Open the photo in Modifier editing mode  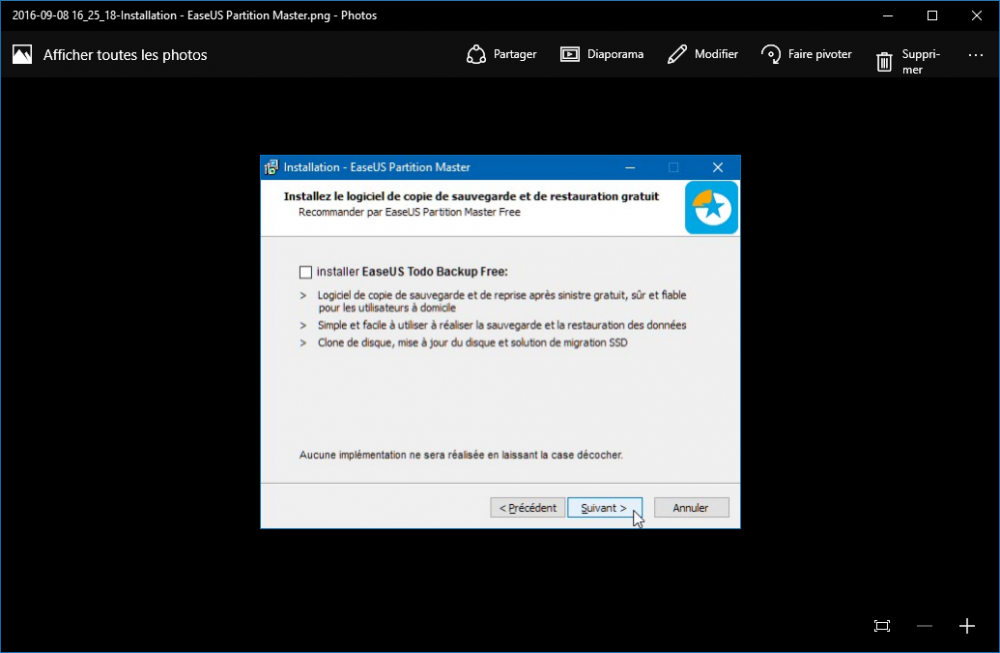702,54
